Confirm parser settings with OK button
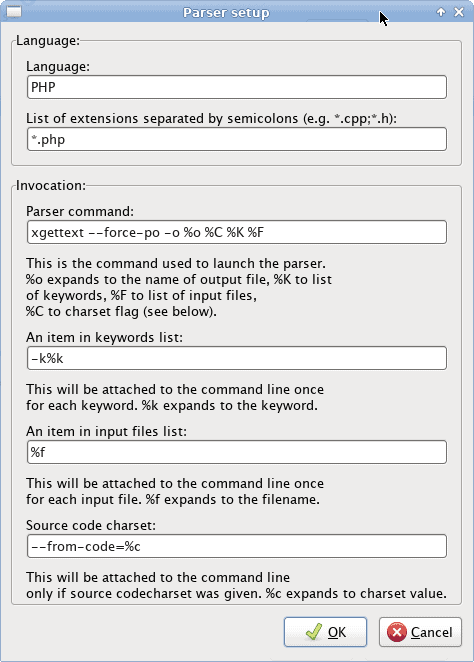 (325, 632)
